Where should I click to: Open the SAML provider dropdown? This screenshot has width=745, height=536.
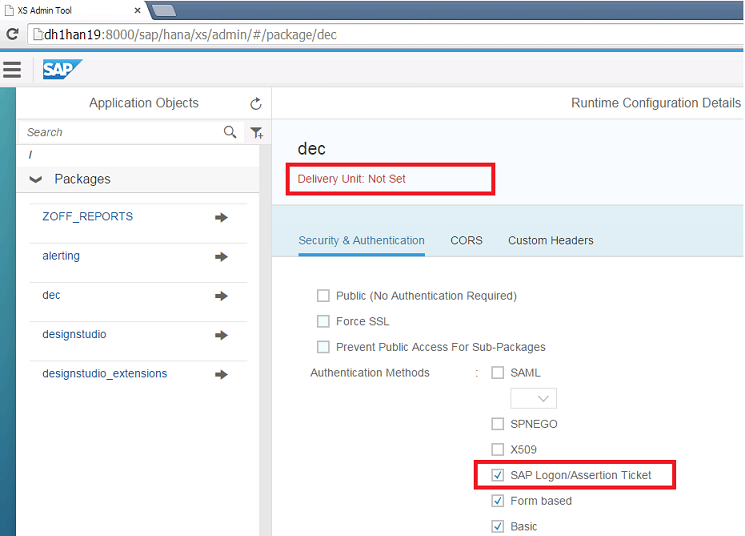click(533, 398)
